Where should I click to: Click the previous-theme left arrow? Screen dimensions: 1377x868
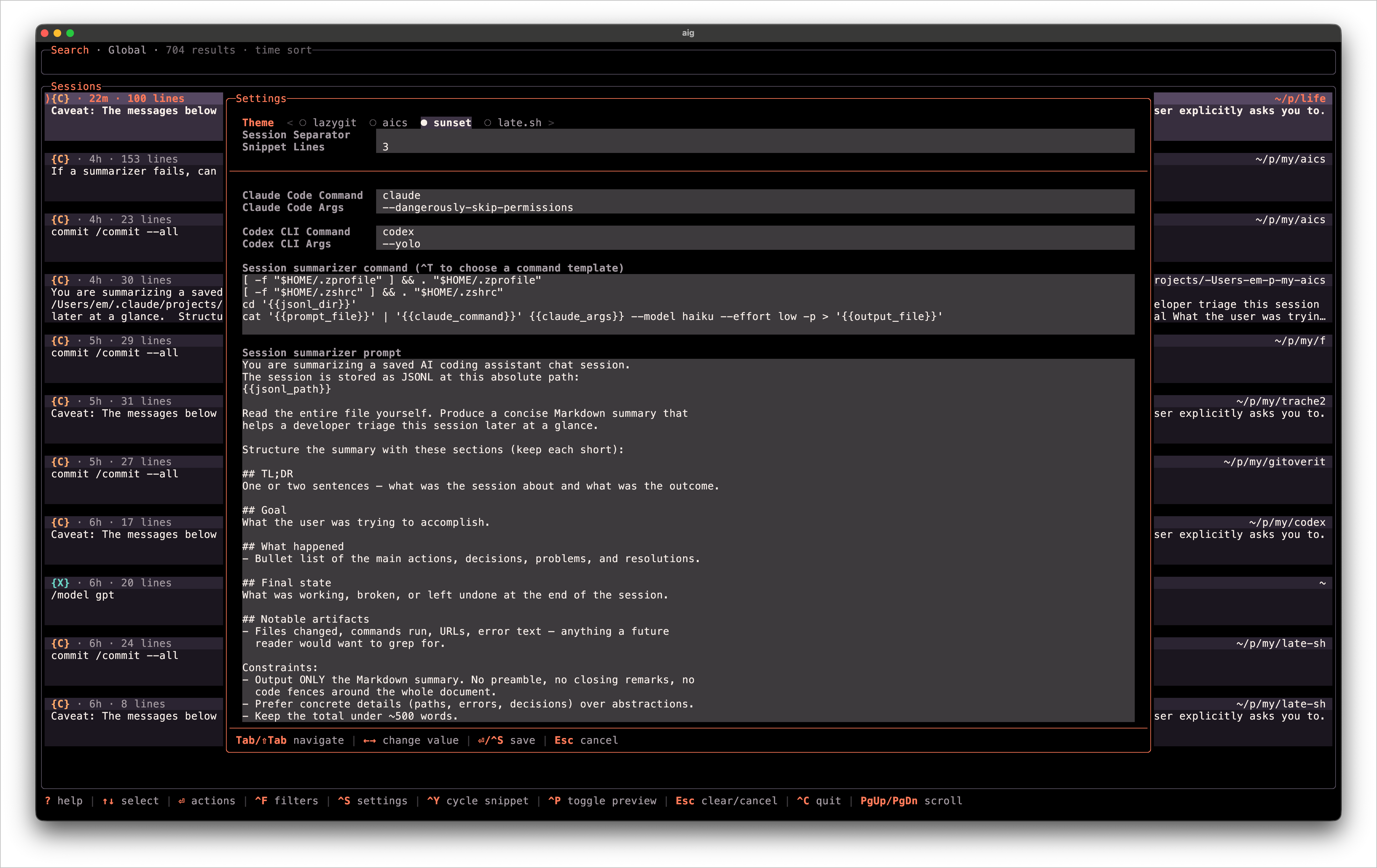289,123
